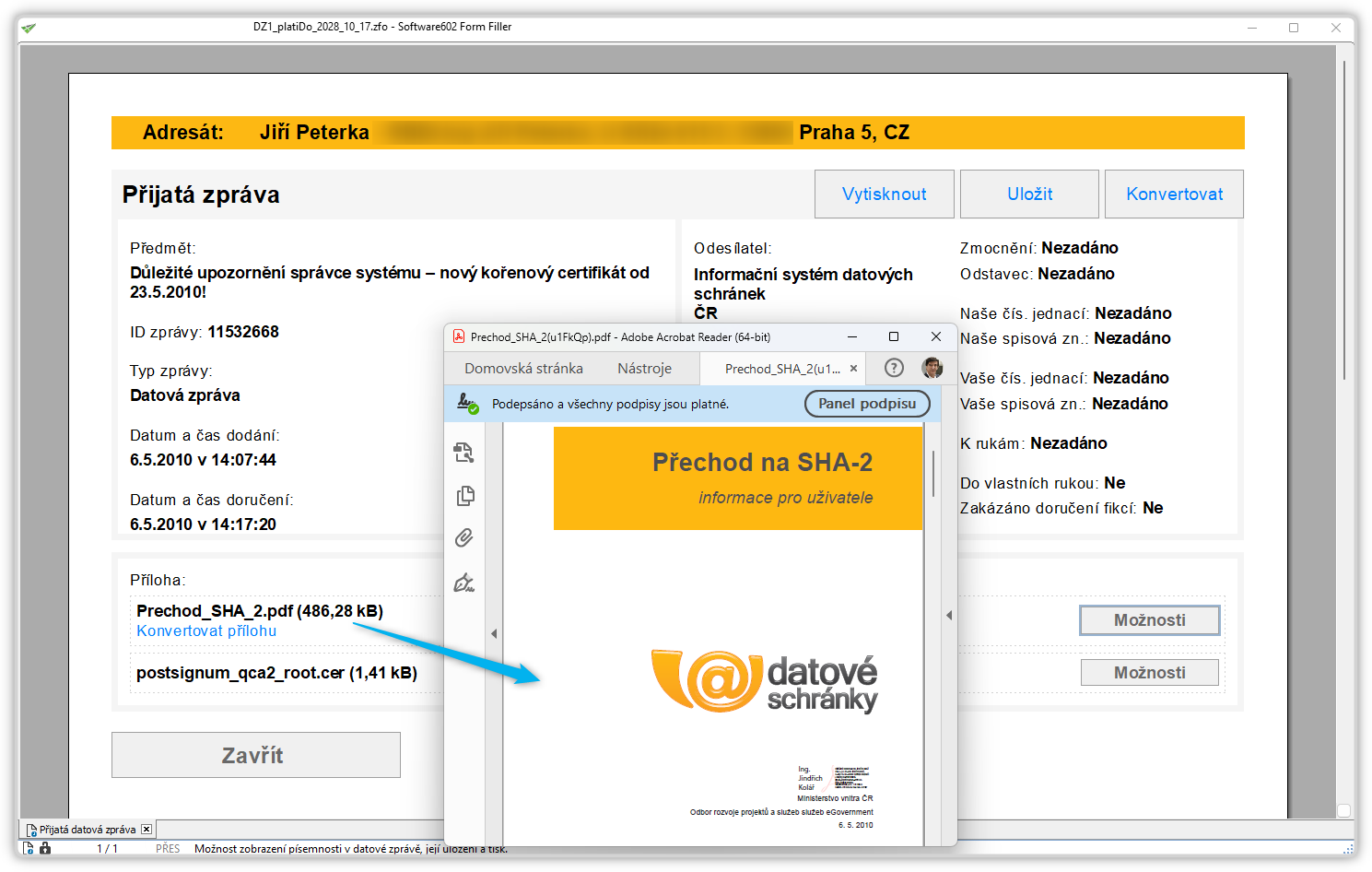Click the submission time 6.5.2010 v 14:07:44
The width and height of the screenshot is (1372, 872).
[x=203, y=460]
